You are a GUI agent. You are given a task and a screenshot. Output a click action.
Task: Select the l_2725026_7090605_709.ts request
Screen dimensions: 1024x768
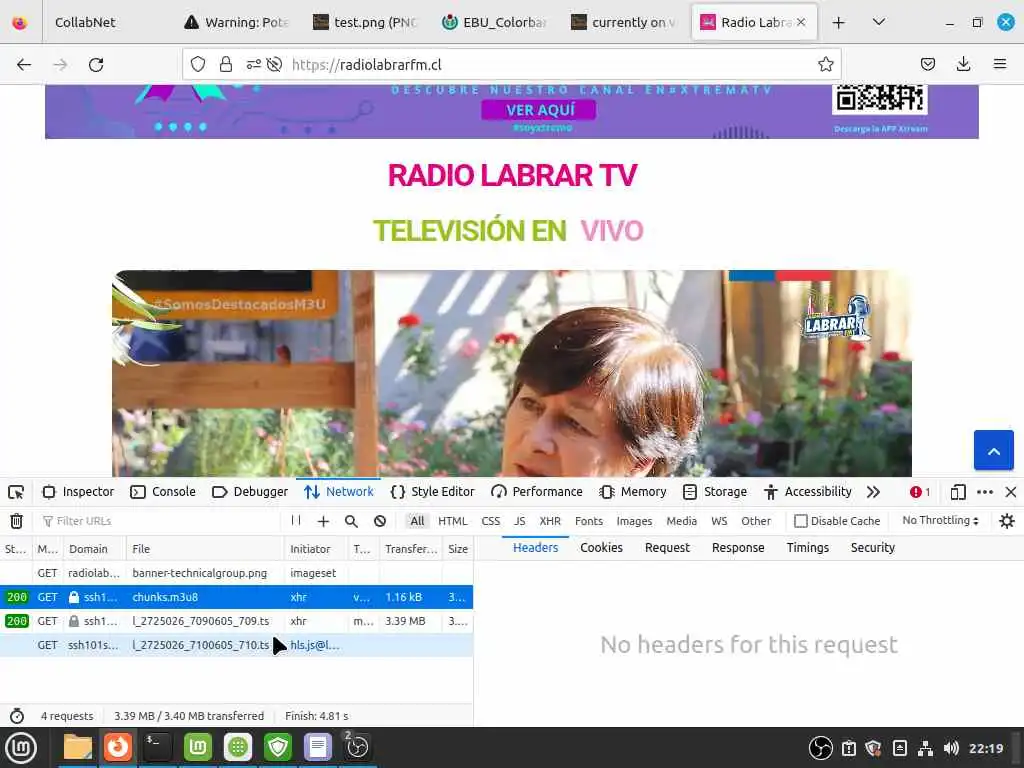[236, 621]
